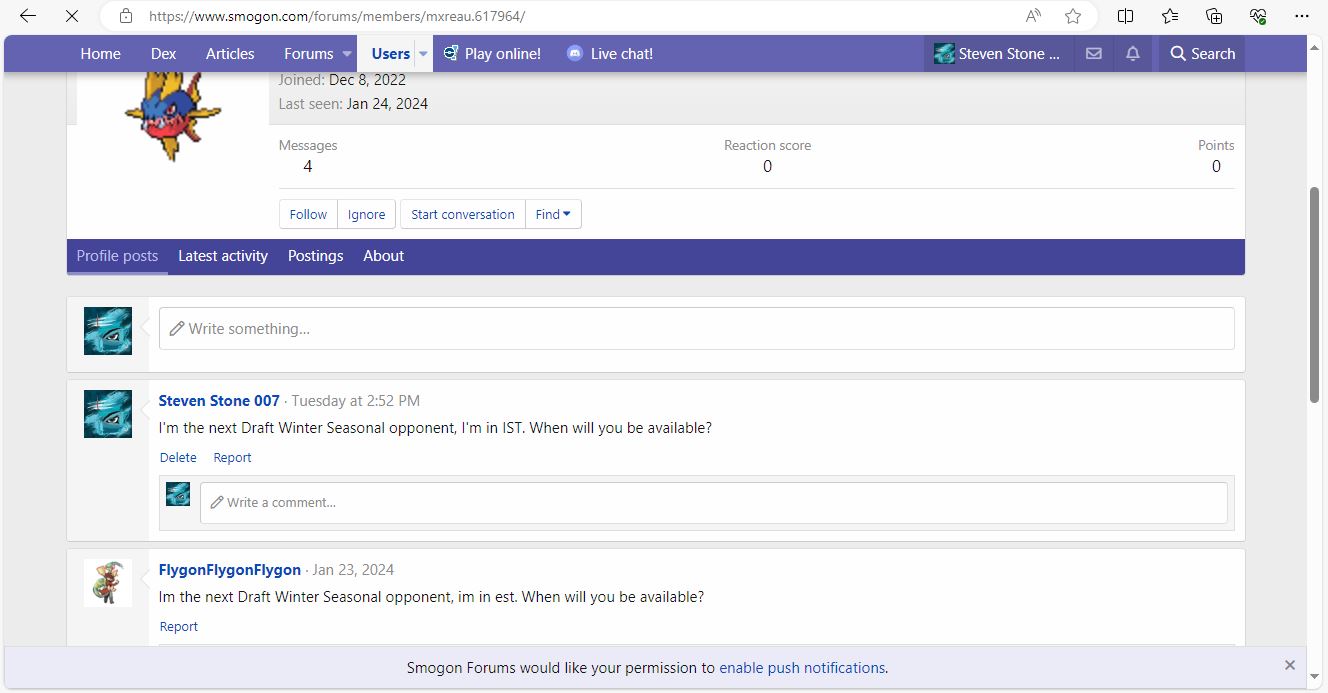Click the Read aloud icon
This screenshot has width=1328, height=693.
[1033, 16]
